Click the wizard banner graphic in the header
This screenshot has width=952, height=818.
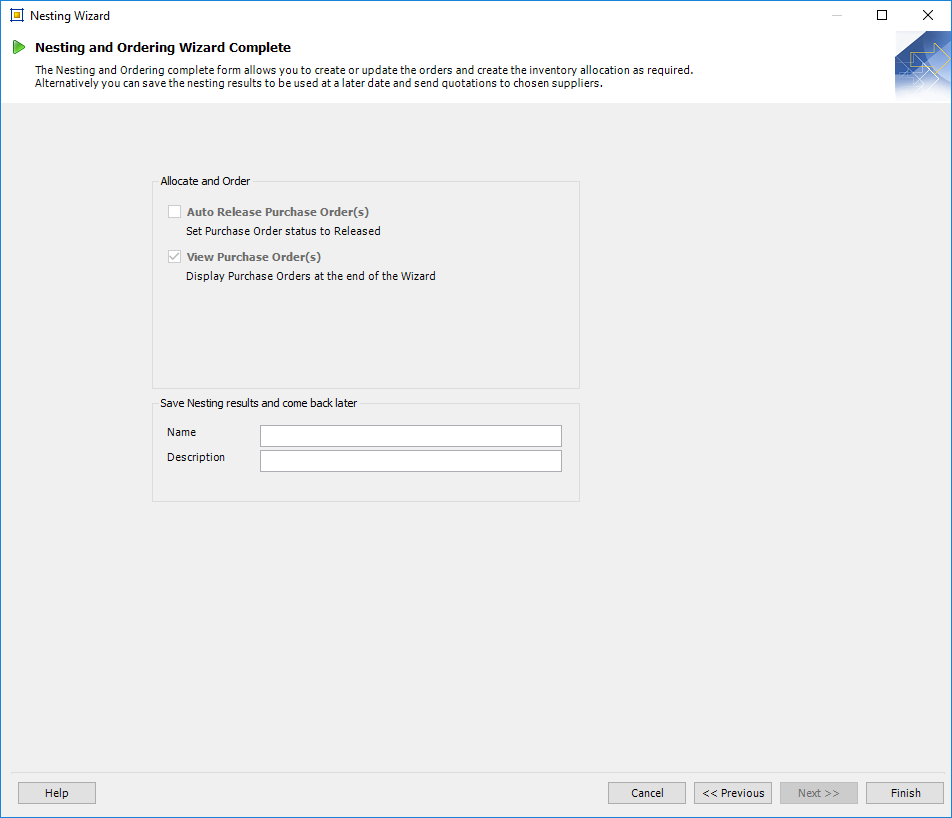922,66
